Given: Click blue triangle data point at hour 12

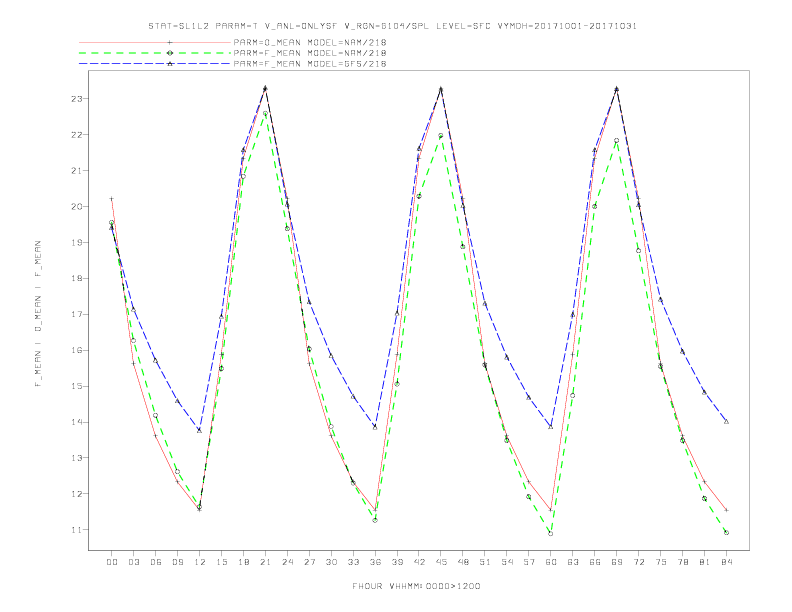Looking at the screenshot, I should point(199,430).
